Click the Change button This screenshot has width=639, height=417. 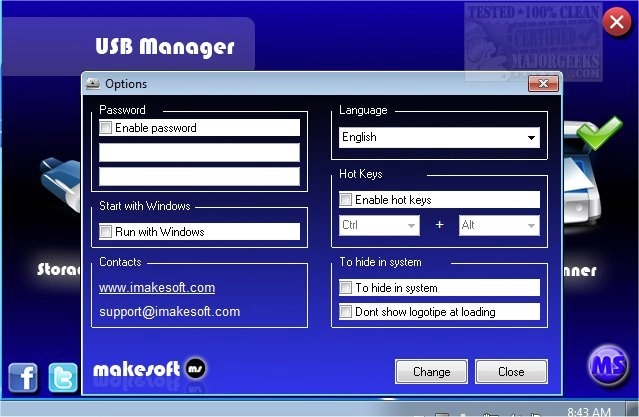(x=431, y=371)
